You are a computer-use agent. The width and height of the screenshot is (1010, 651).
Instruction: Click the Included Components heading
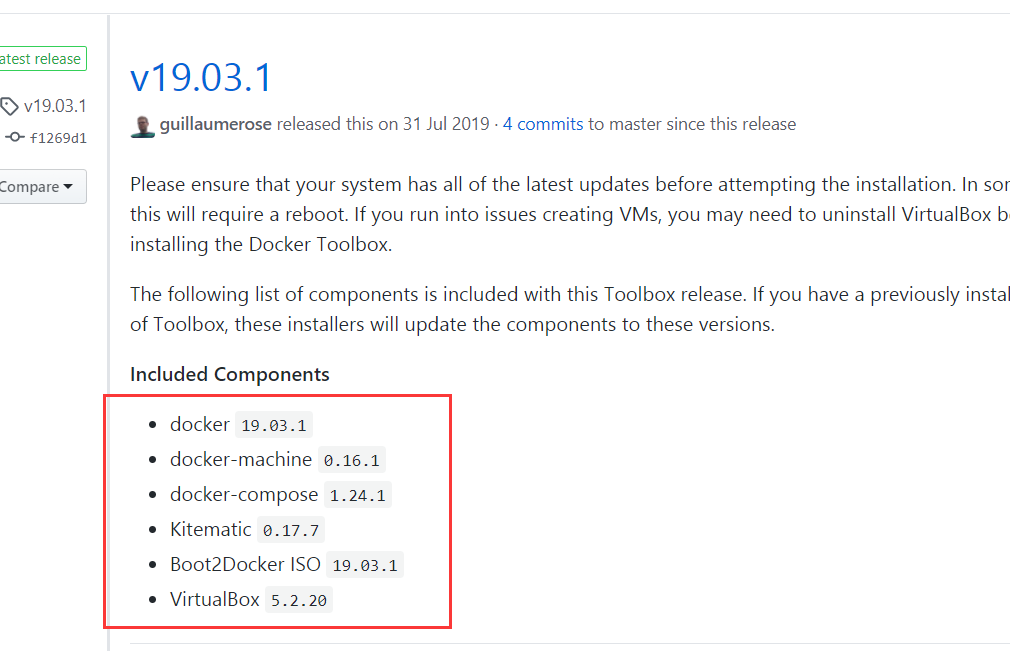229,375
